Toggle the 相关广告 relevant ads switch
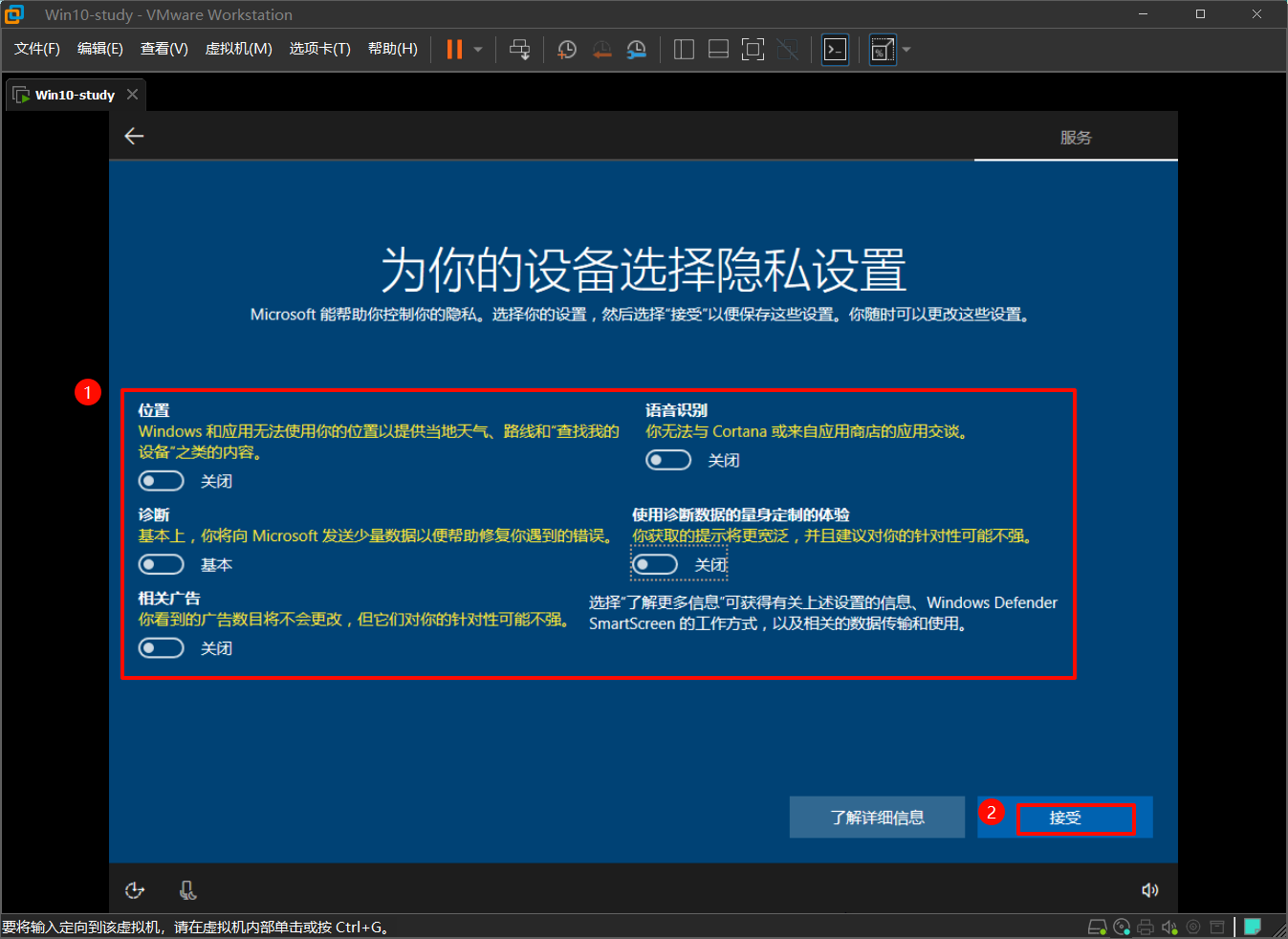The height and width of the screenshot is (939, 1288). [x=161, y=647]
